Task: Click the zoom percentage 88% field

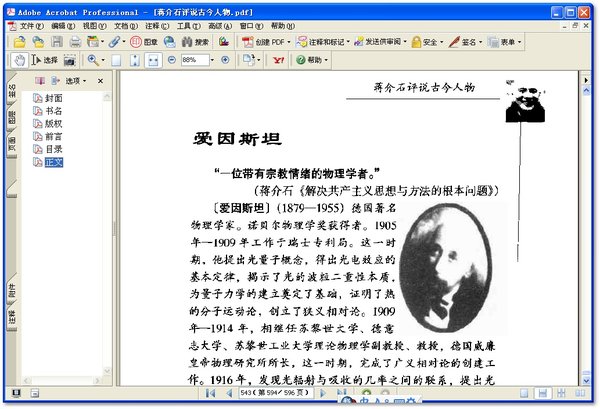Action: 195,60
